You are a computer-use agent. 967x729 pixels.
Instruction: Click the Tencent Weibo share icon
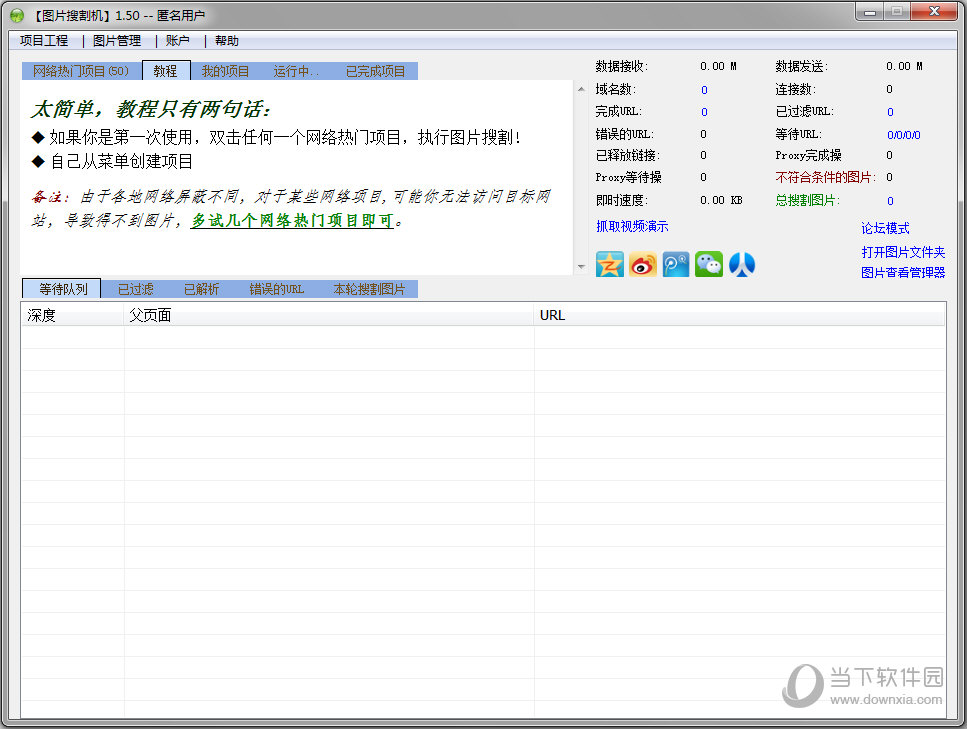[676, 265]
